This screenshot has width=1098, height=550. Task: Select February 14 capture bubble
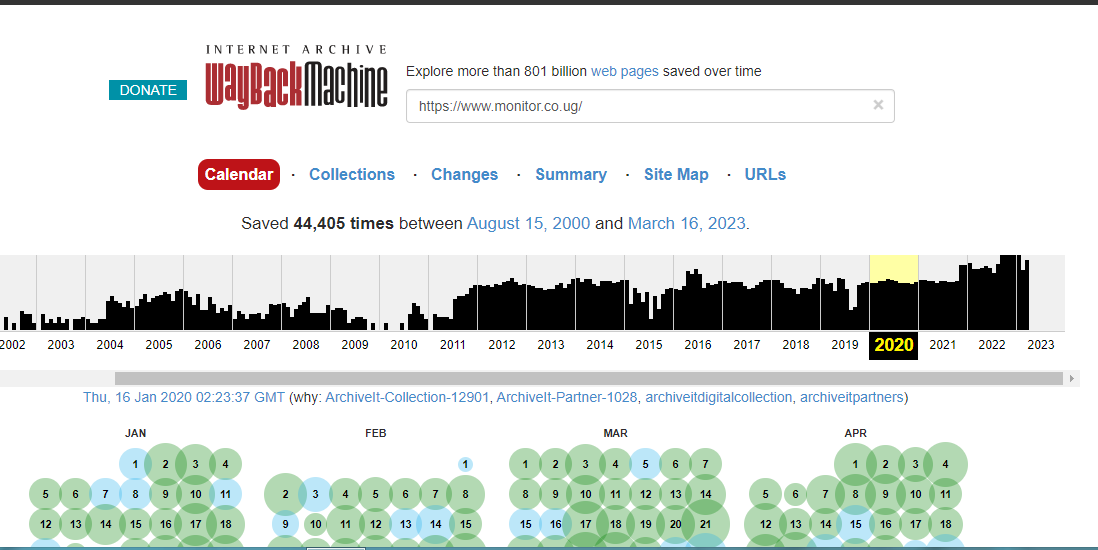coord(436,524)
